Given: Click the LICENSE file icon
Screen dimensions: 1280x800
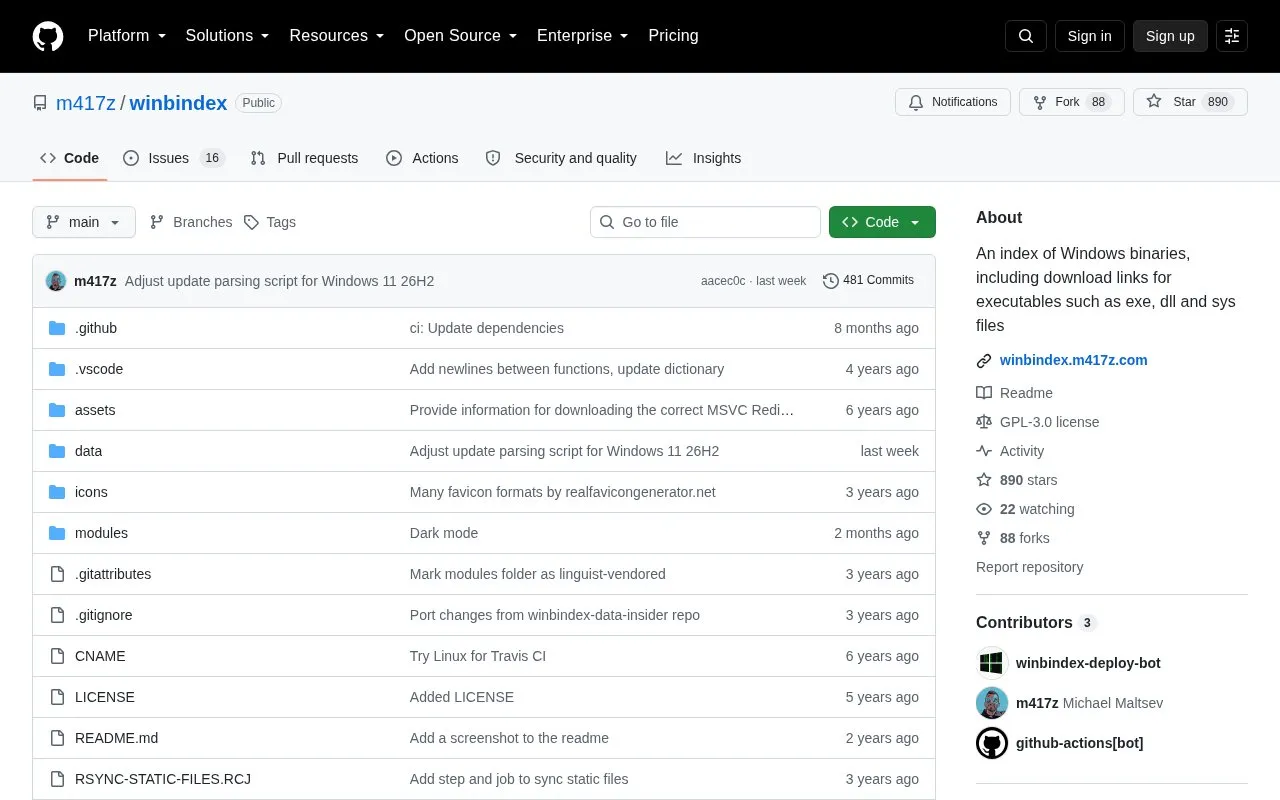Looking at the screenshot, I should point(57,697).
